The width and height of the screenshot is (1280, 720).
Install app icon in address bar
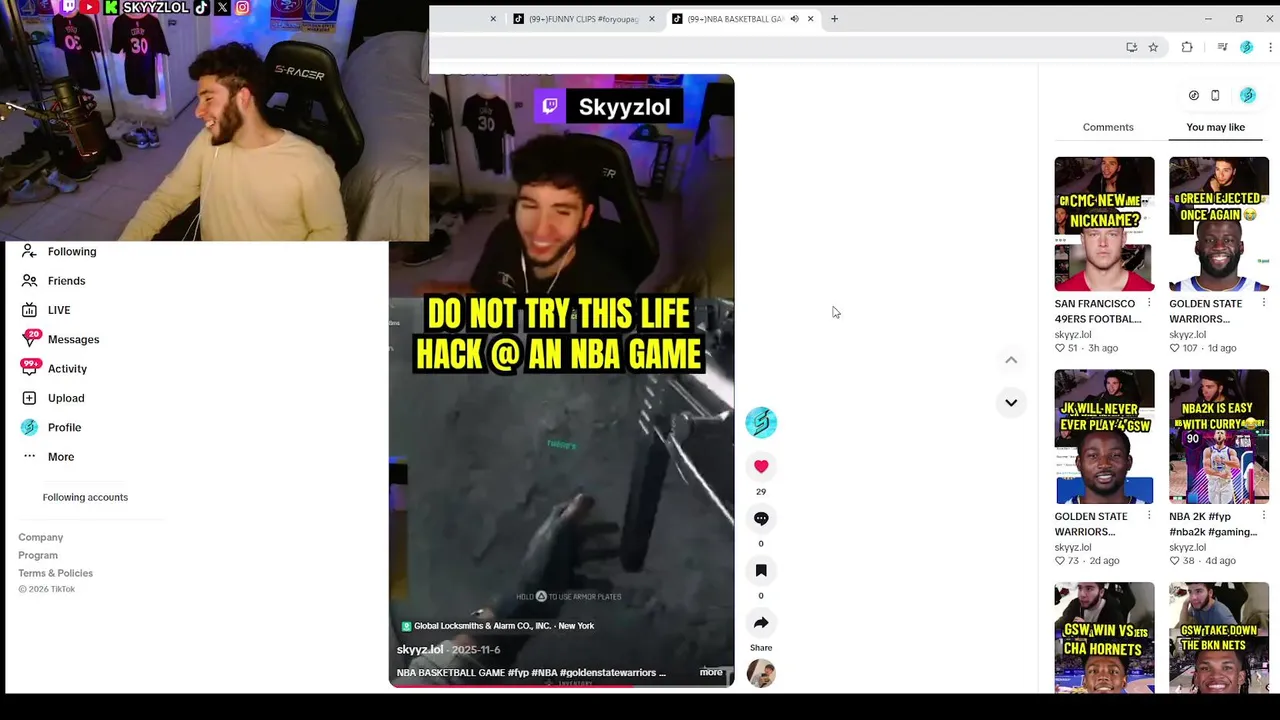1131,47
